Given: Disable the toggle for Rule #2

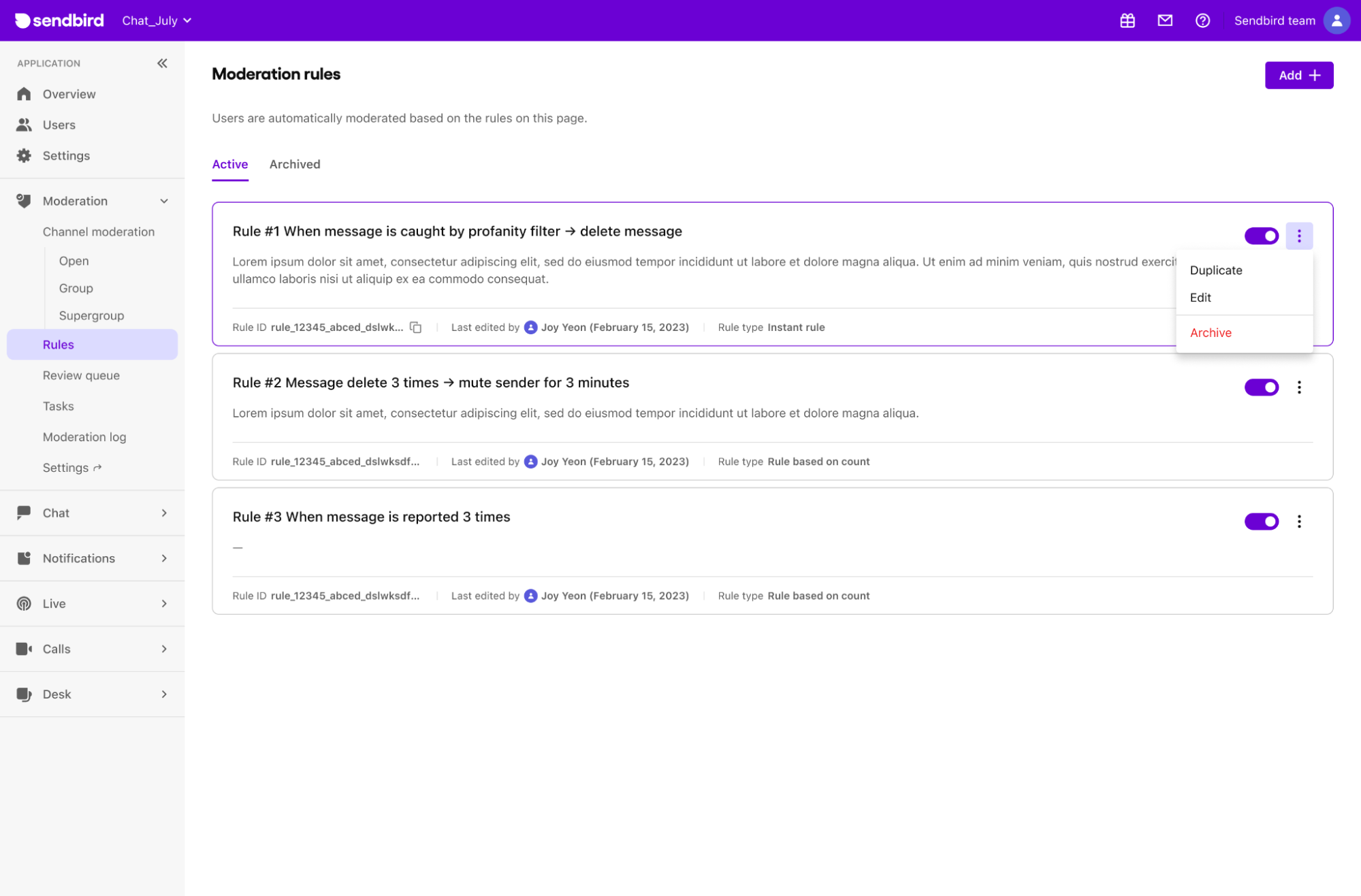Looking at the screenshot, I should point(1261,387).
